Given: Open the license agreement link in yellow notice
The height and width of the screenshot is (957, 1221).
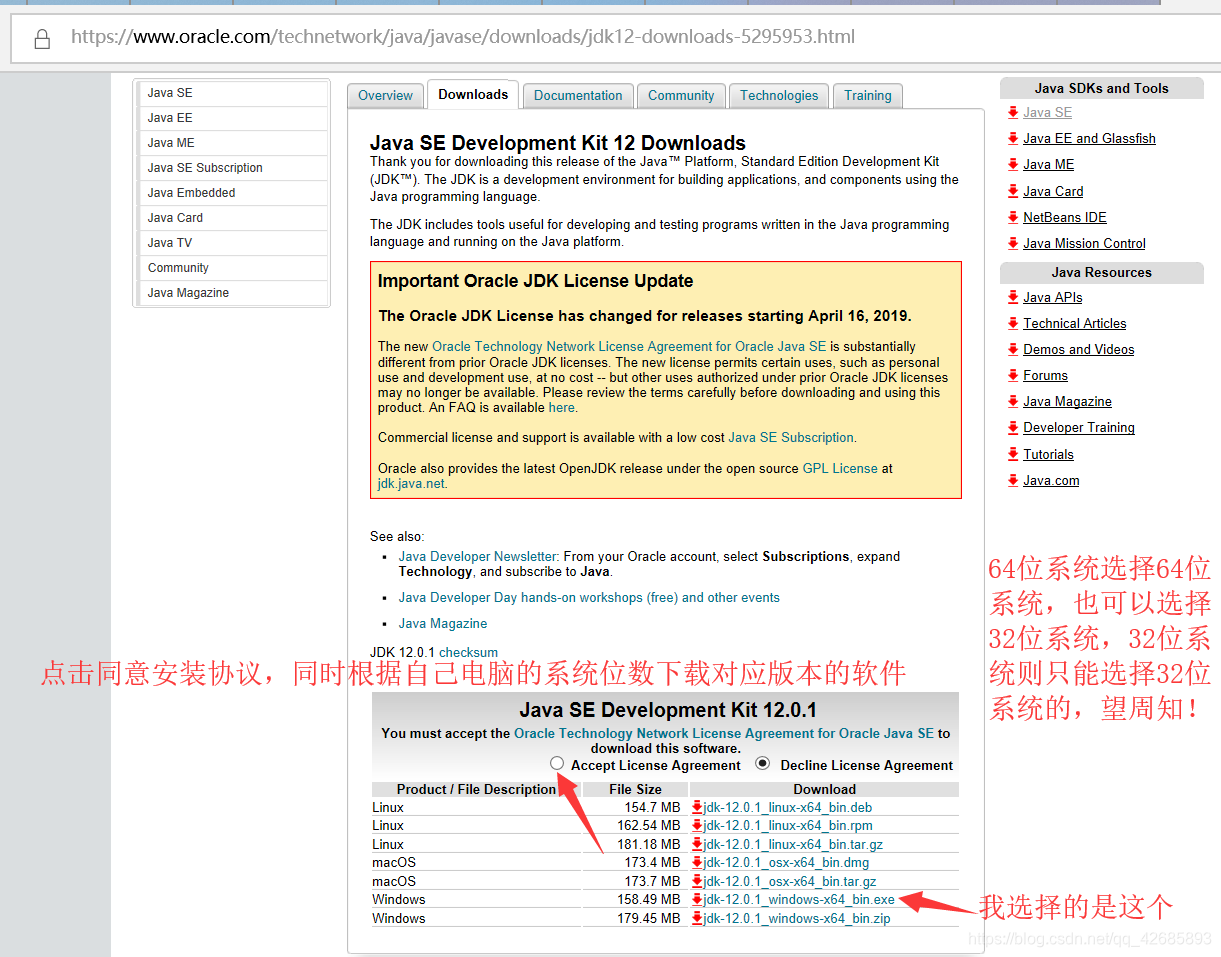Looking at the screenshot, I should [629, 347].
